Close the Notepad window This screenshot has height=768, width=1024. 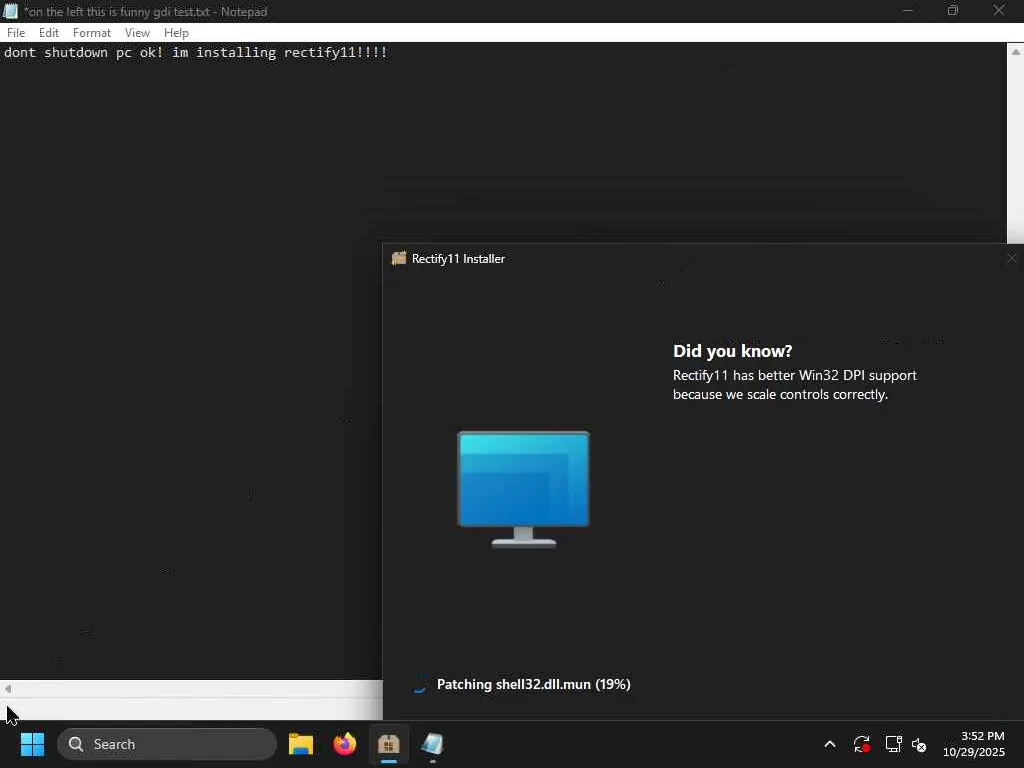tap(999, 10)
